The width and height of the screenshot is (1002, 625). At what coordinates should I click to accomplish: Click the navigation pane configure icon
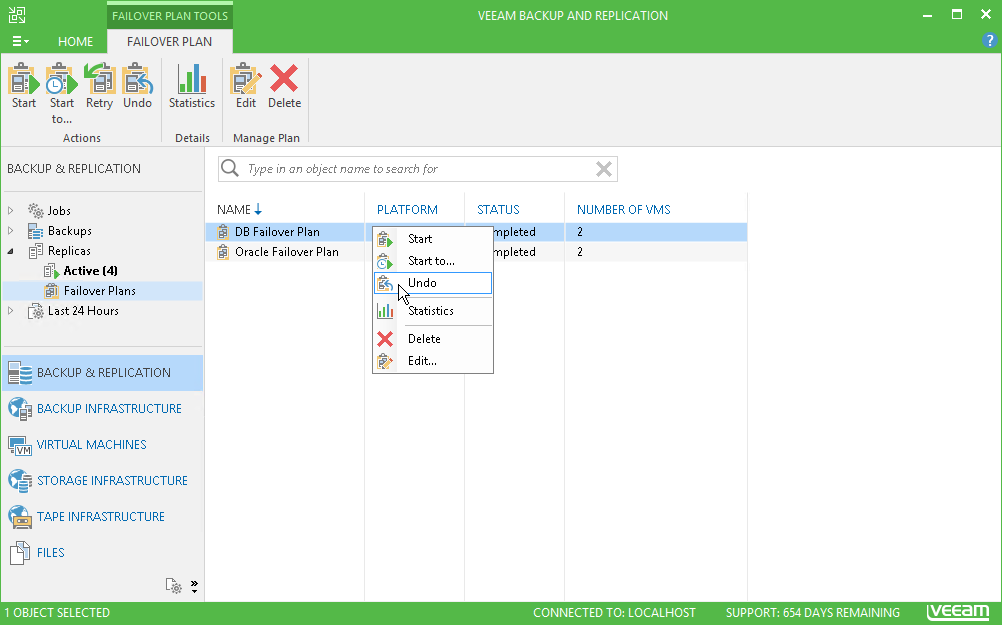click(x=173, y=585)
